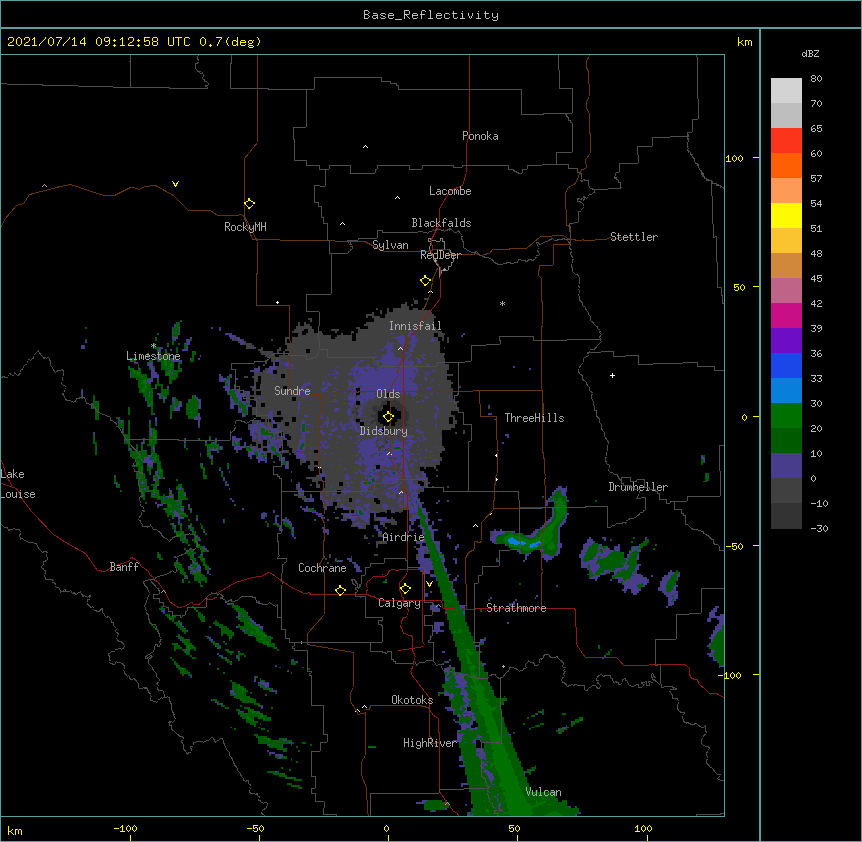Click the Ponoka city label
Image resolution: width=862 pixels, height=842 pixels.
point(480,136)
